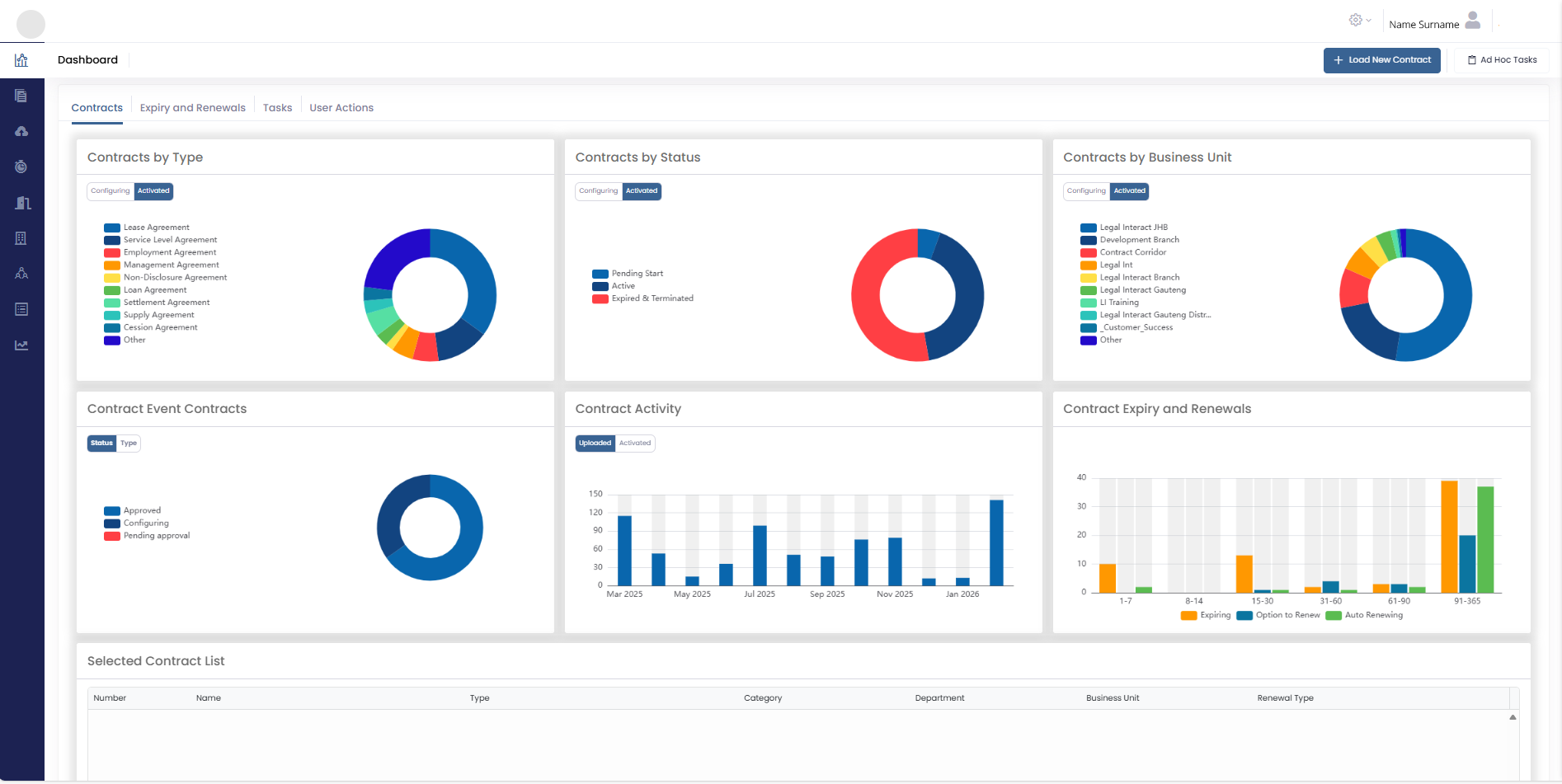The image size is (1562, 784).
Task: Switch Contracts by Type to Configuring
Action: [111, 191]
